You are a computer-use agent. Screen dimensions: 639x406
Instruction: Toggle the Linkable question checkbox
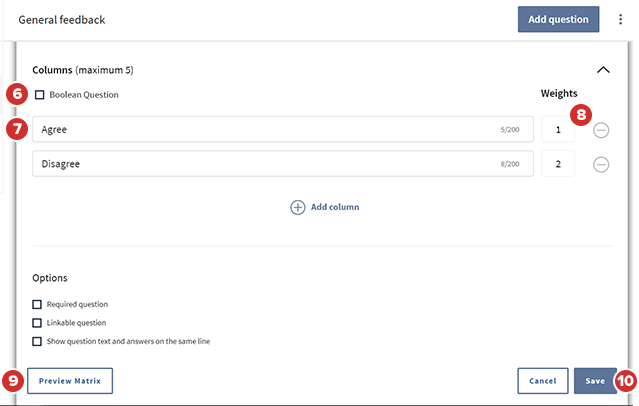coord(38,323)
